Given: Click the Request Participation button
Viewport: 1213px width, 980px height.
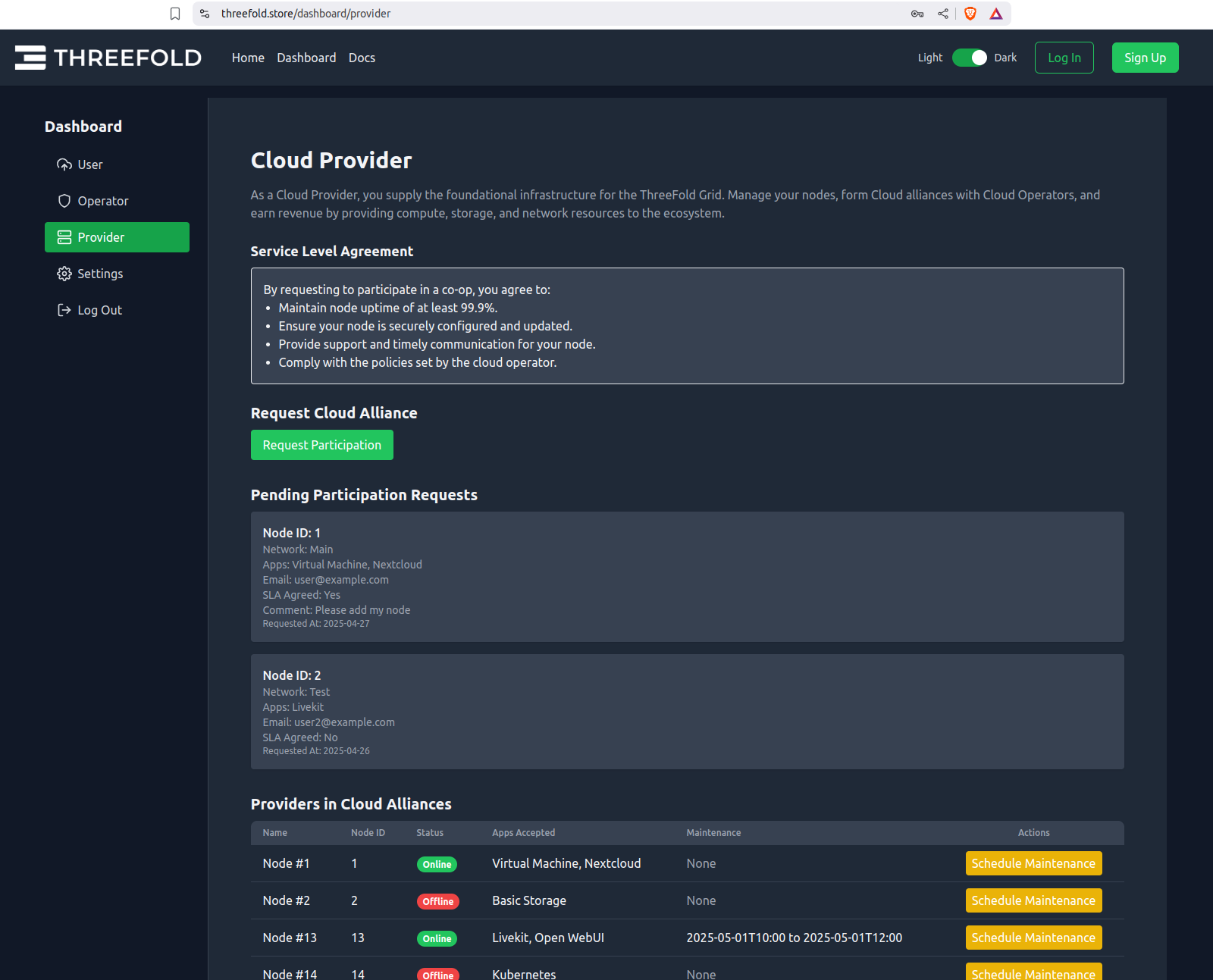Looking at the screenshot, I should point(321,445).
